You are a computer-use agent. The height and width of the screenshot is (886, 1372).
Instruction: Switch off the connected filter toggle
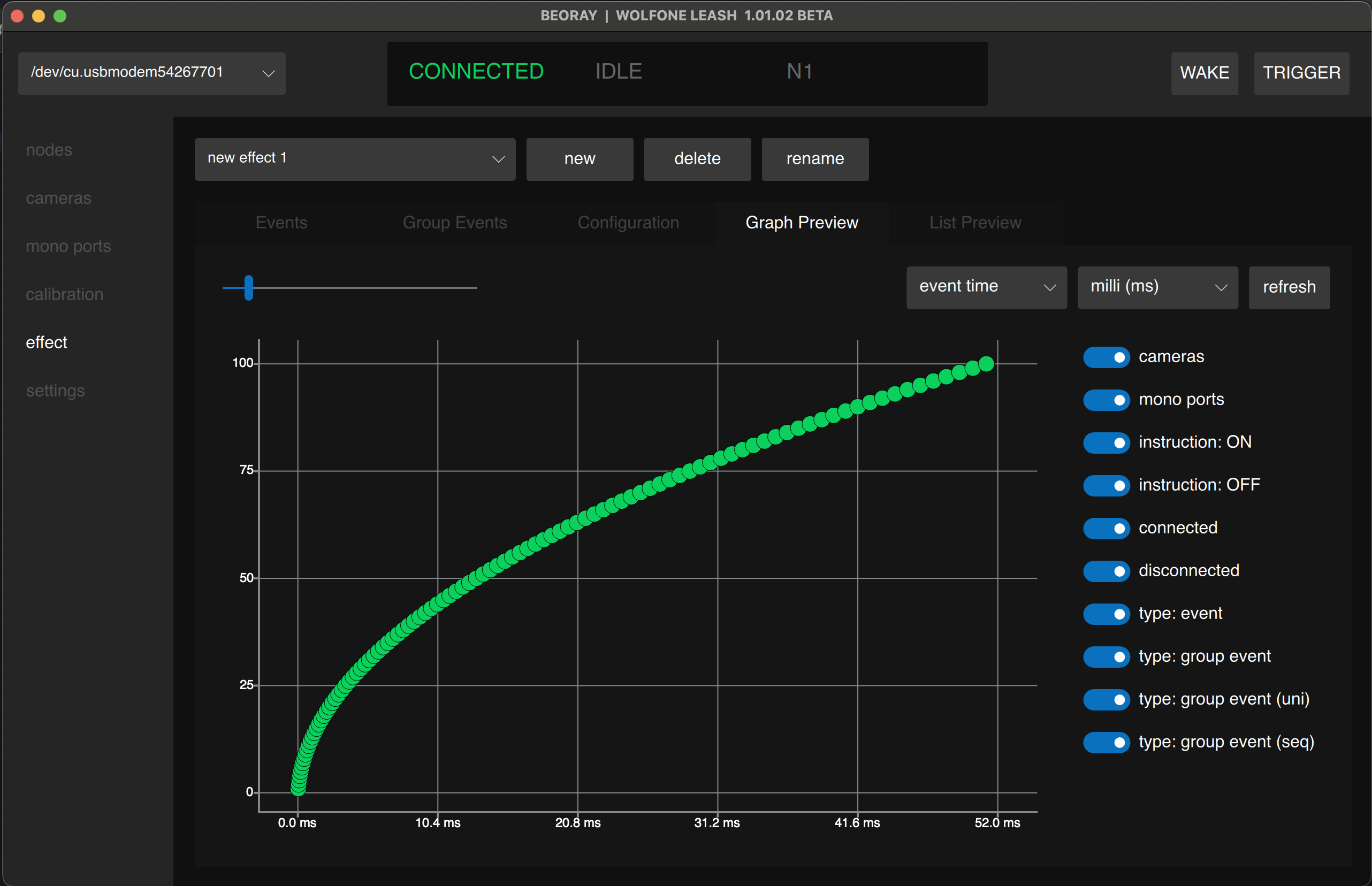(x=1106, y=528)
